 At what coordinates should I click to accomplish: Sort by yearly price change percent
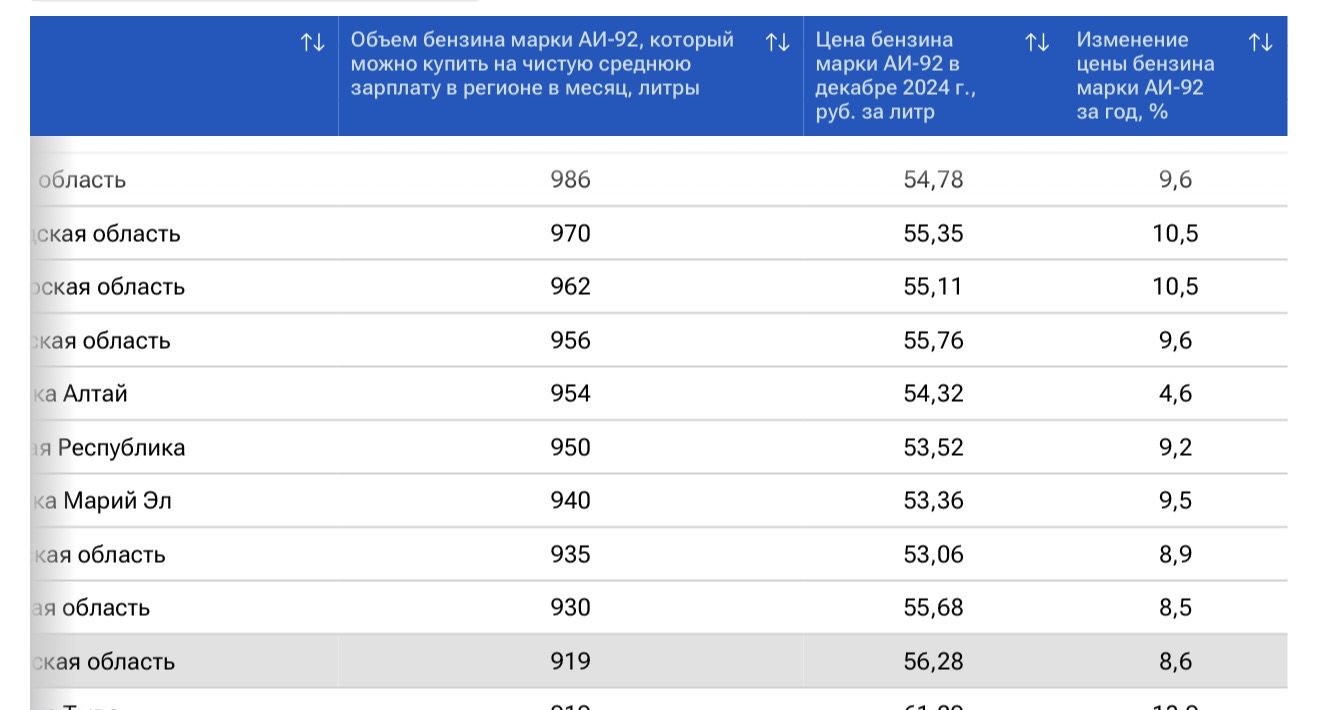coord(1260,42)
